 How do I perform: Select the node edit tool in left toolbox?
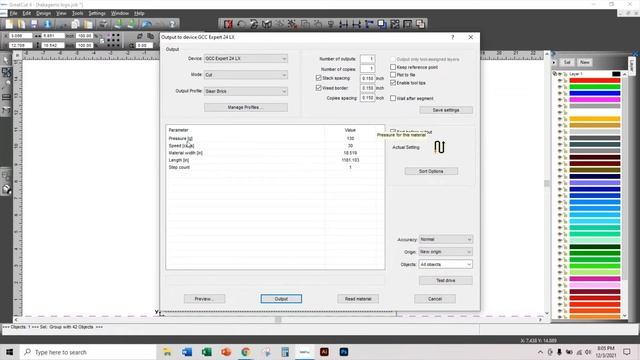point(6,72)
